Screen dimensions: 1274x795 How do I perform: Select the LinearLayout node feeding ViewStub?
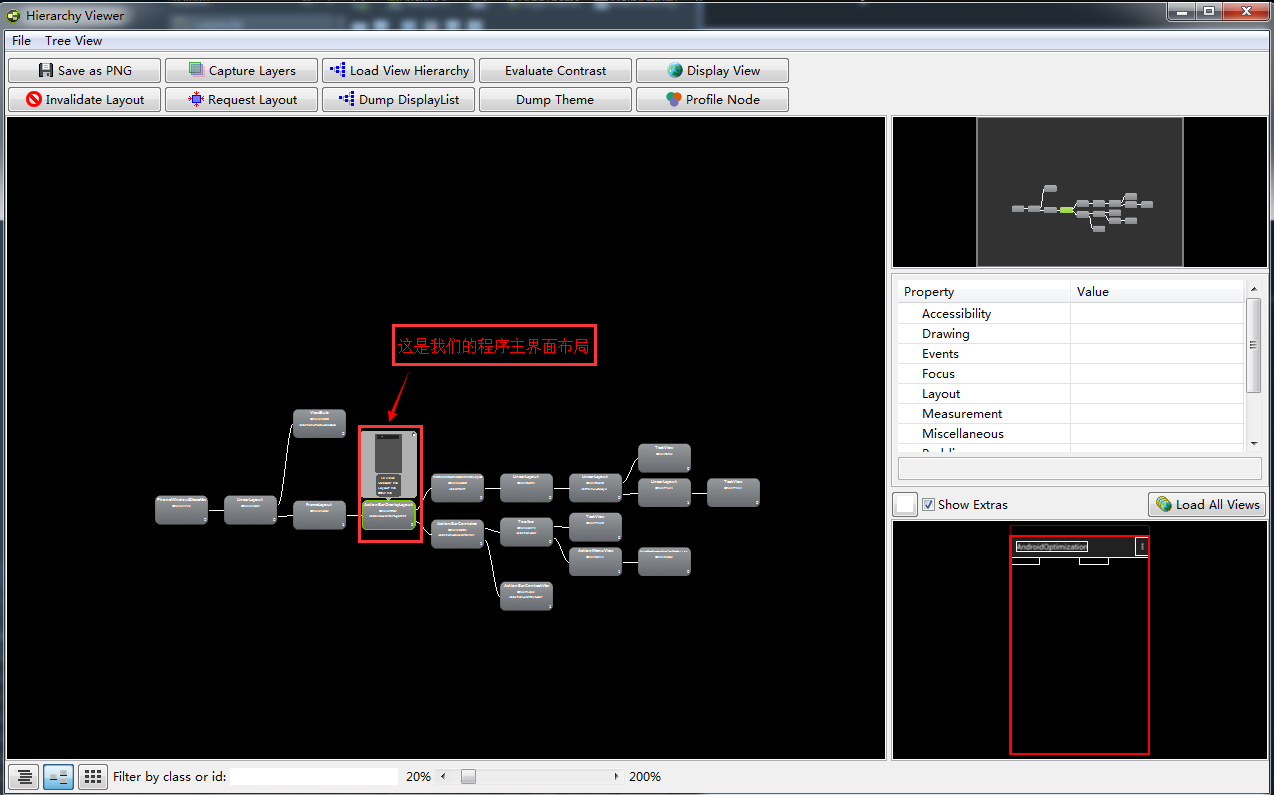[x=250, y=509]
